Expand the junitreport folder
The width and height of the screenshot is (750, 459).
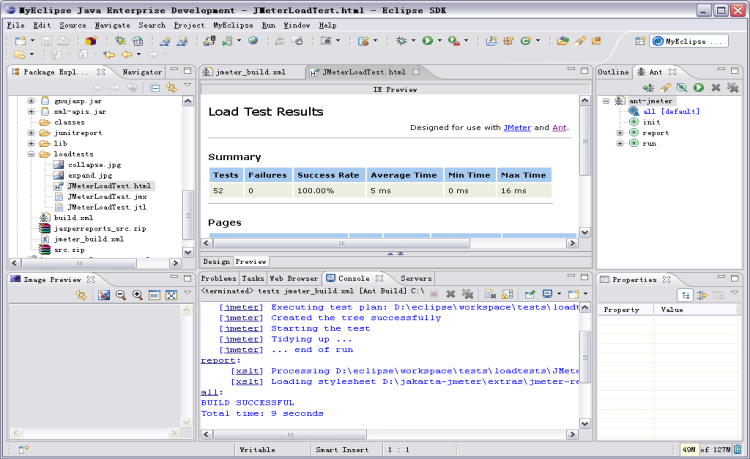[31, 133]
